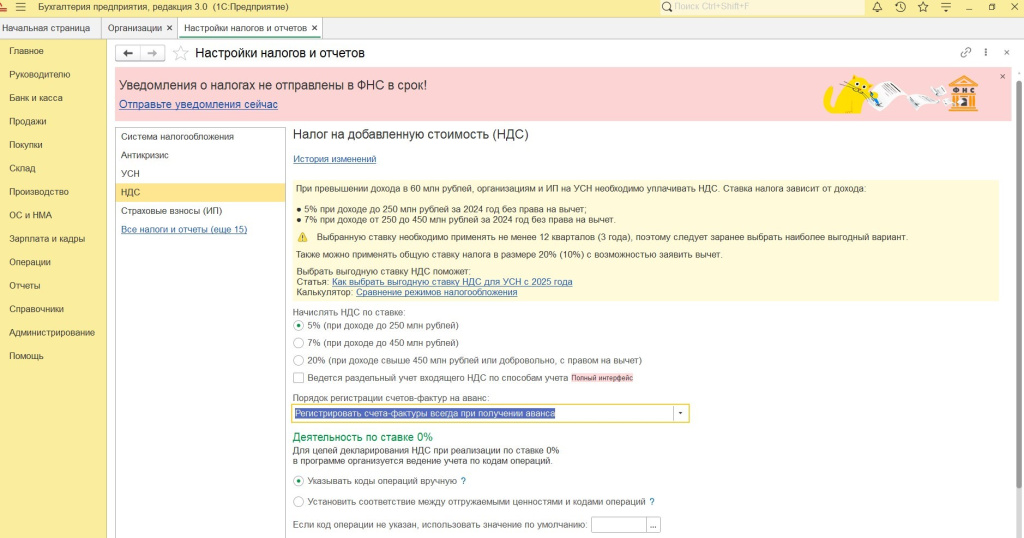Open Администрирование section
Screen dimensions: 1024x538
click(52, 332)
